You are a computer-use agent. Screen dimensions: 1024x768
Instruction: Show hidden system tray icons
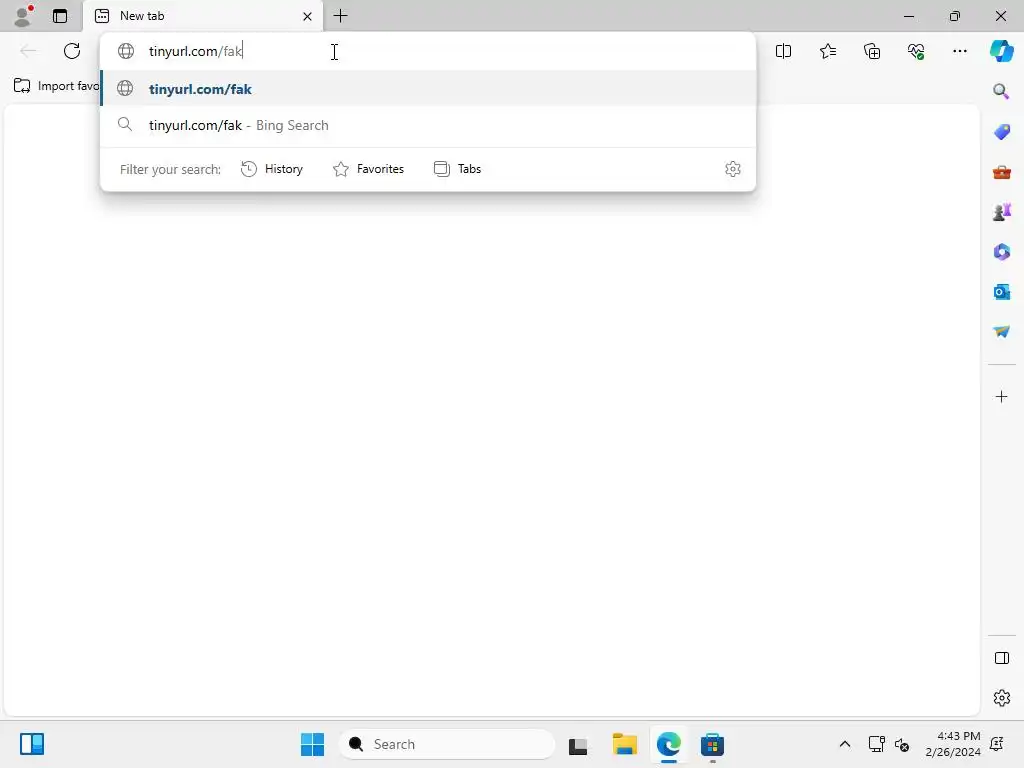coord(844,744)
